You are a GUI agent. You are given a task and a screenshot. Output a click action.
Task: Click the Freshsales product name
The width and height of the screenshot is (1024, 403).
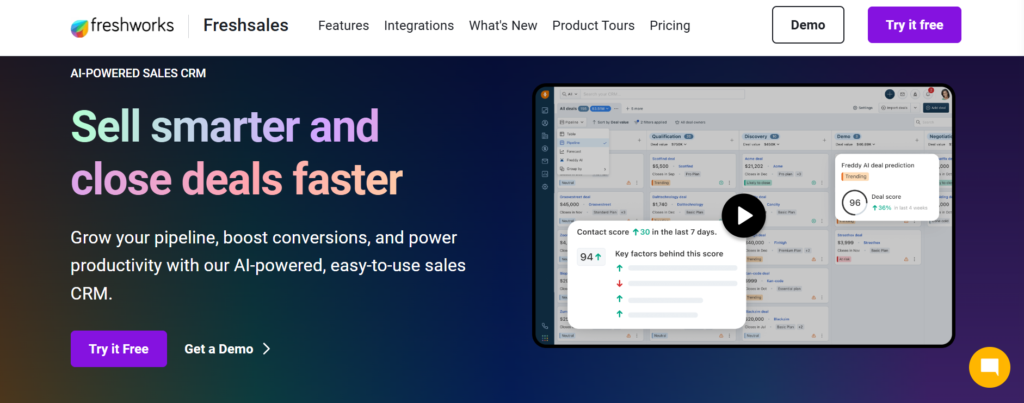pos(246,26)
